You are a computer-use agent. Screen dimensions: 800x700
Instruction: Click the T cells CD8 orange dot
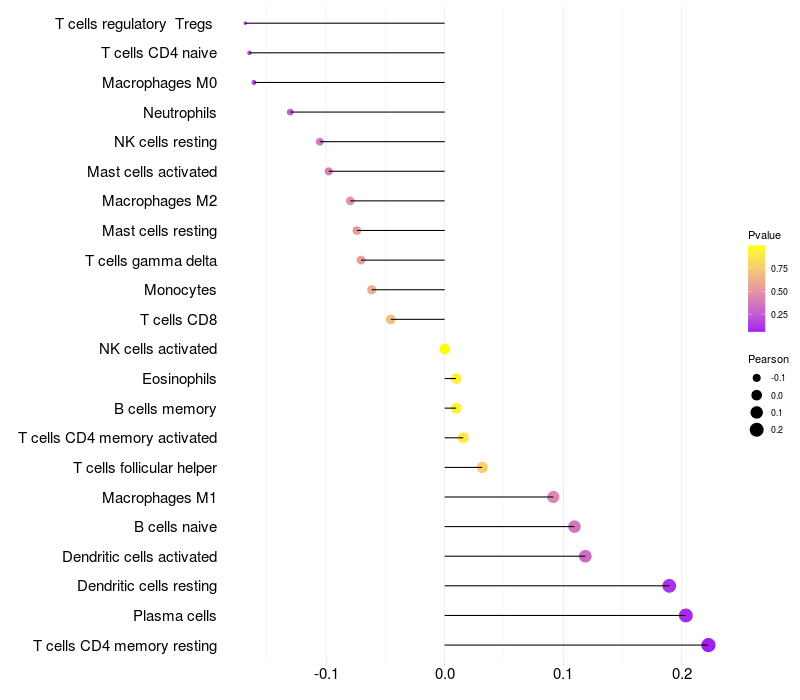390,319
